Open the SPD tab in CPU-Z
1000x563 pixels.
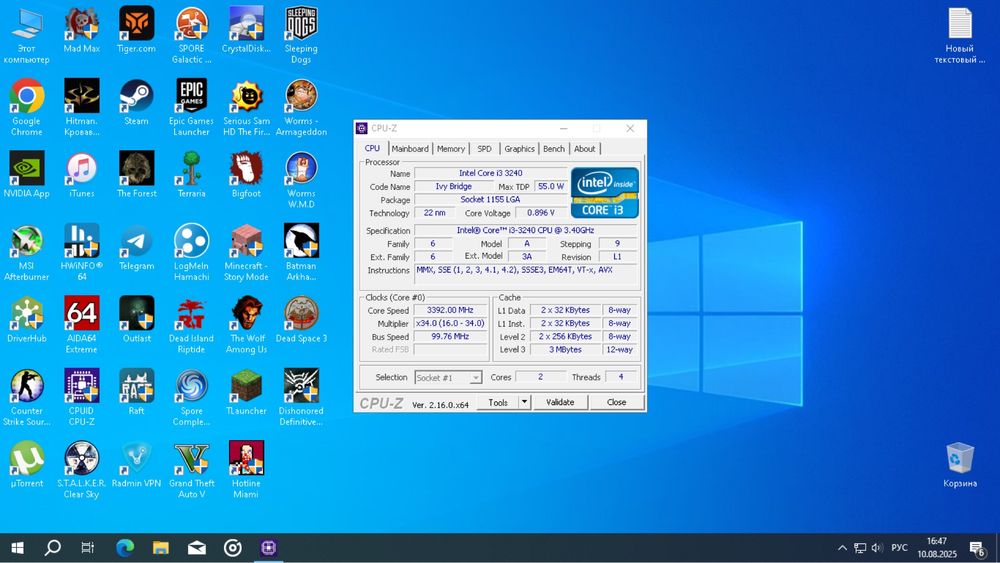tap(485, 149)
